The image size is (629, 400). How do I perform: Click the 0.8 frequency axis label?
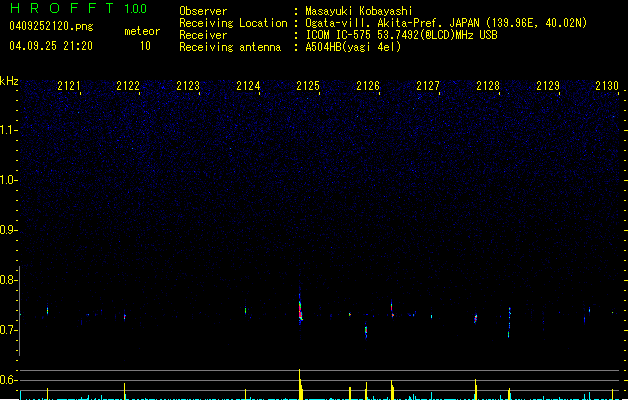(x=8, y=280)
